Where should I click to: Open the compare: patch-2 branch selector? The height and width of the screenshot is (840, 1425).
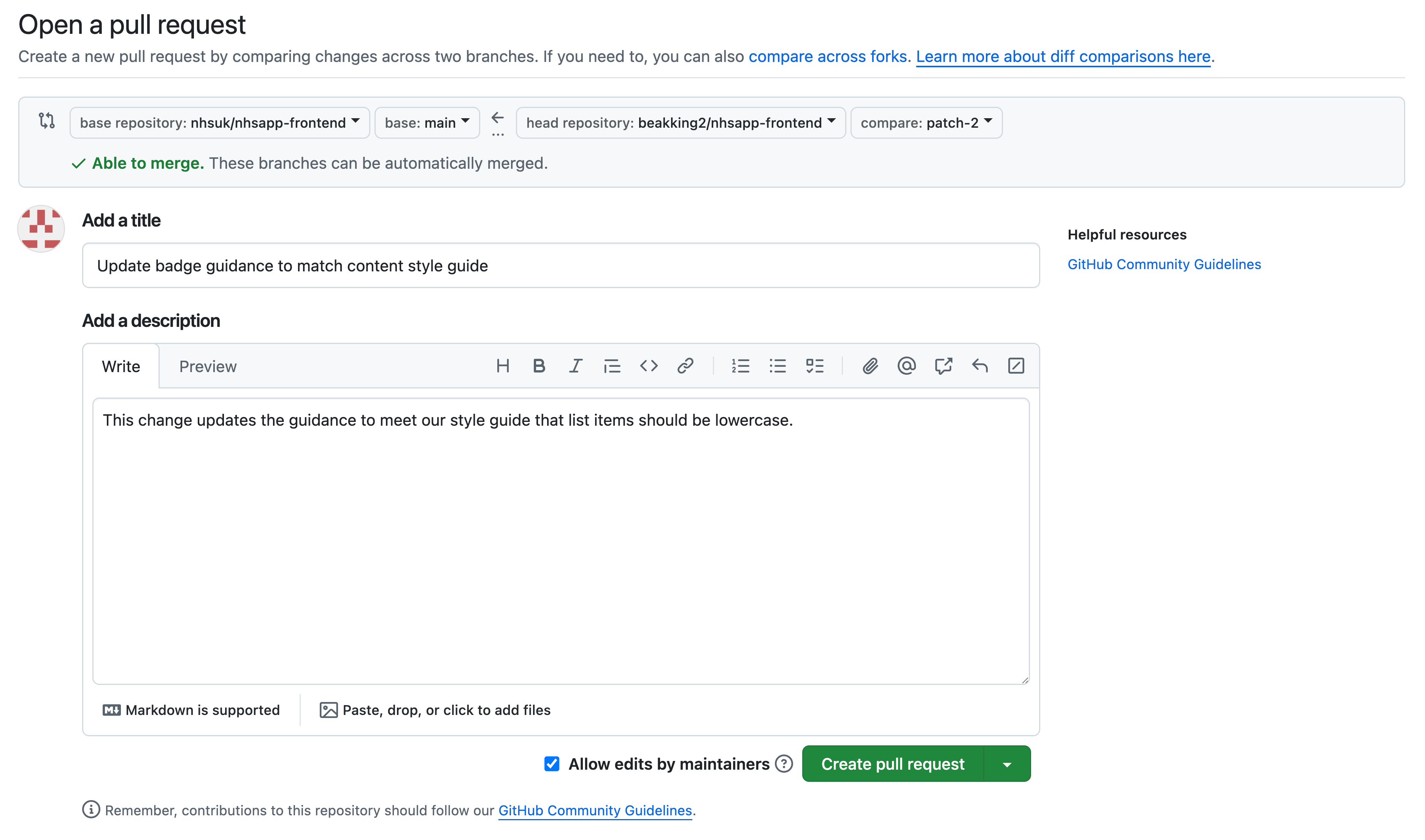[926, 122]
